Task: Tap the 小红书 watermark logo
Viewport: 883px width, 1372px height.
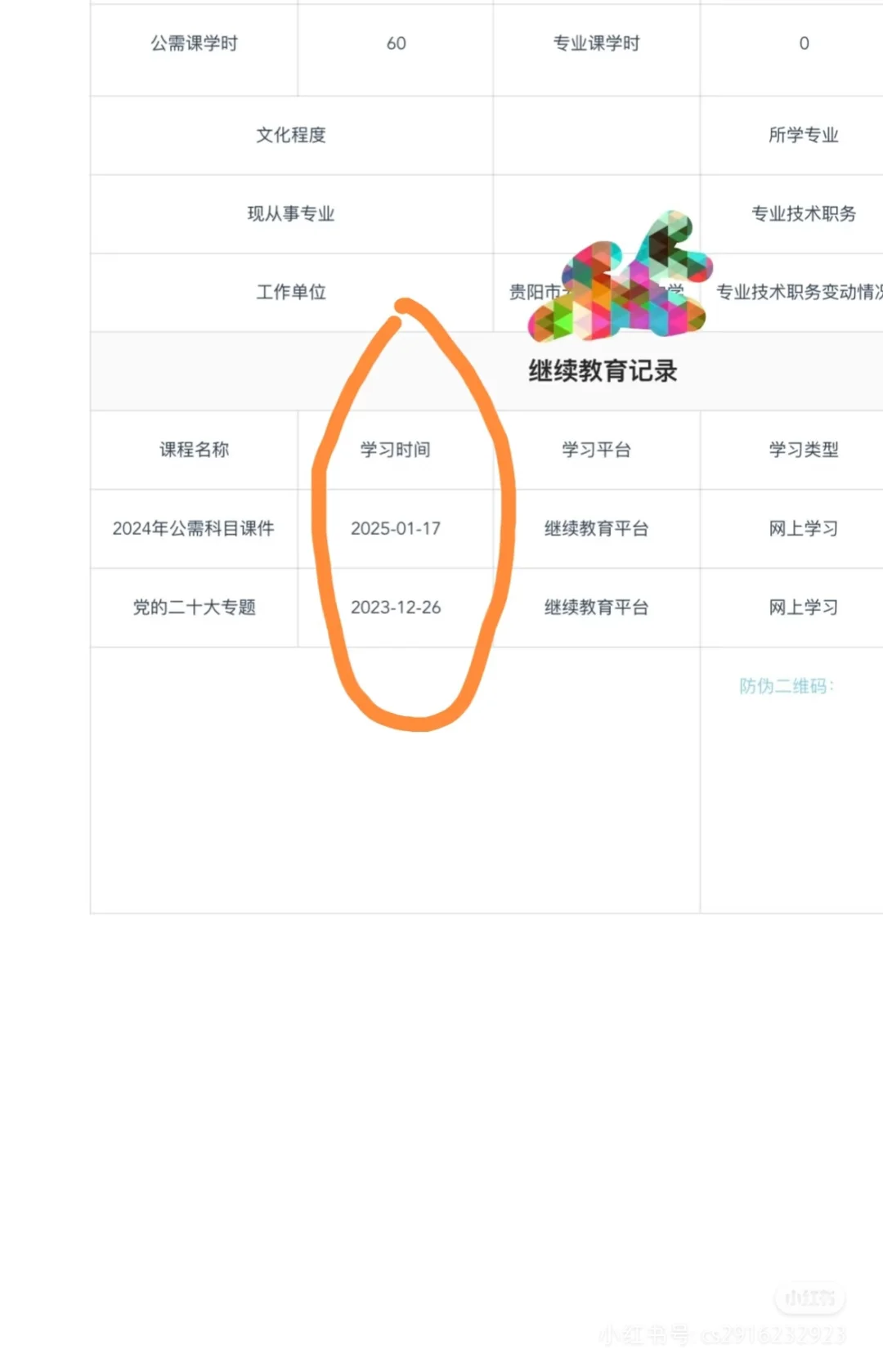Action: click(x=809, y=1298)
